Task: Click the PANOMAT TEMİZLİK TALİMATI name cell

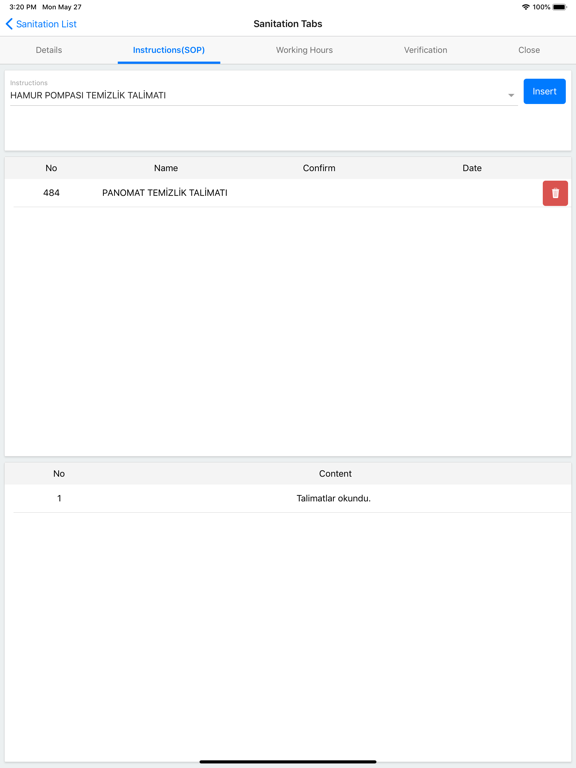Action: pyautogui.click(x=165, y=193)
